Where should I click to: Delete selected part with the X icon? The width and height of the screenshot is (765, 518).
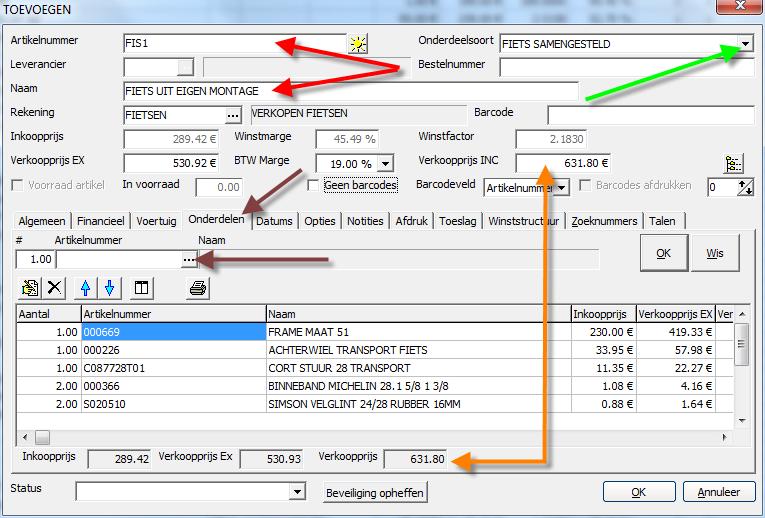[54, 288]
